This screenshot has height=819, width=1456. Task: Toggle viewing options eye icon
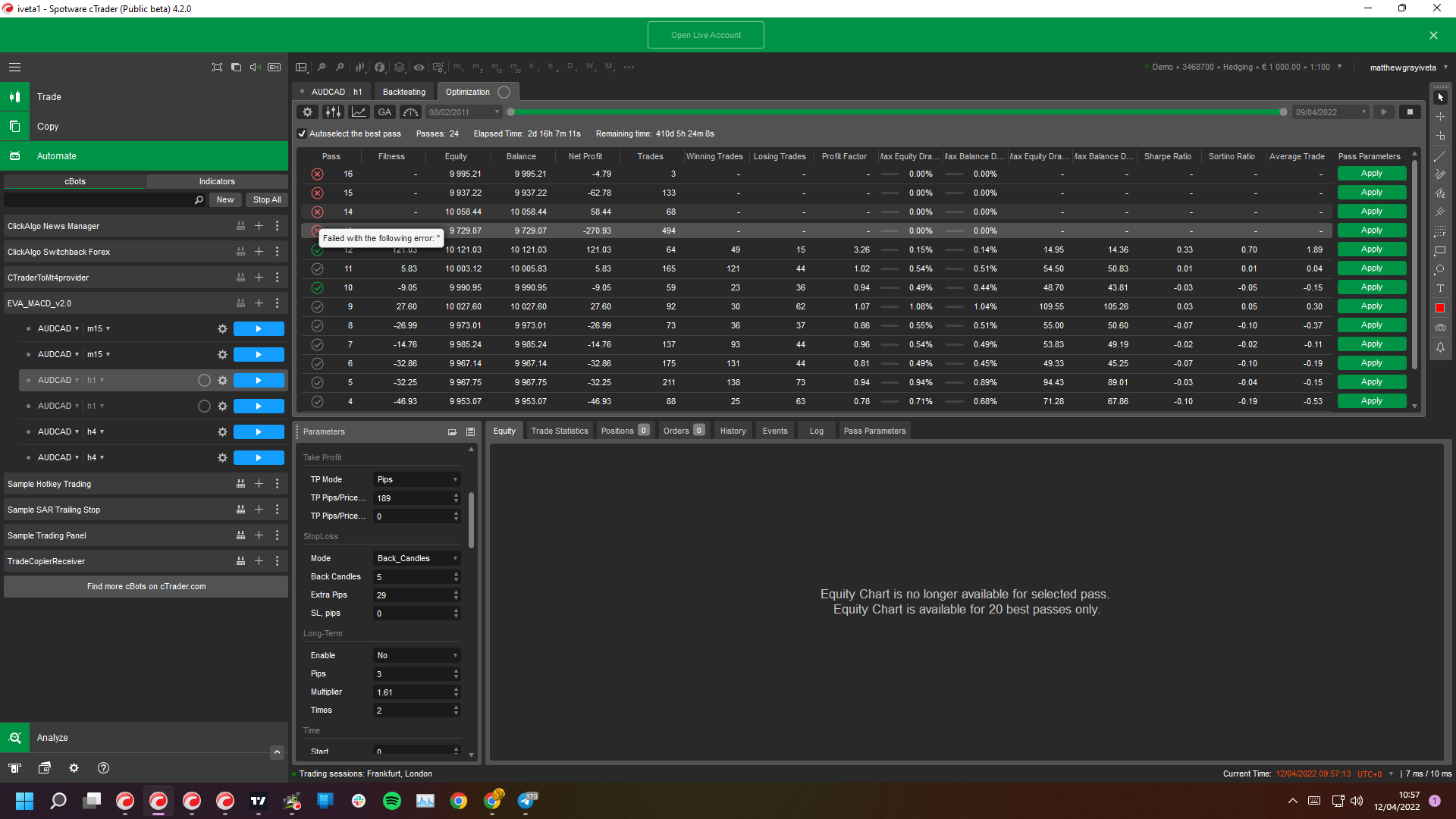[419, 67]
